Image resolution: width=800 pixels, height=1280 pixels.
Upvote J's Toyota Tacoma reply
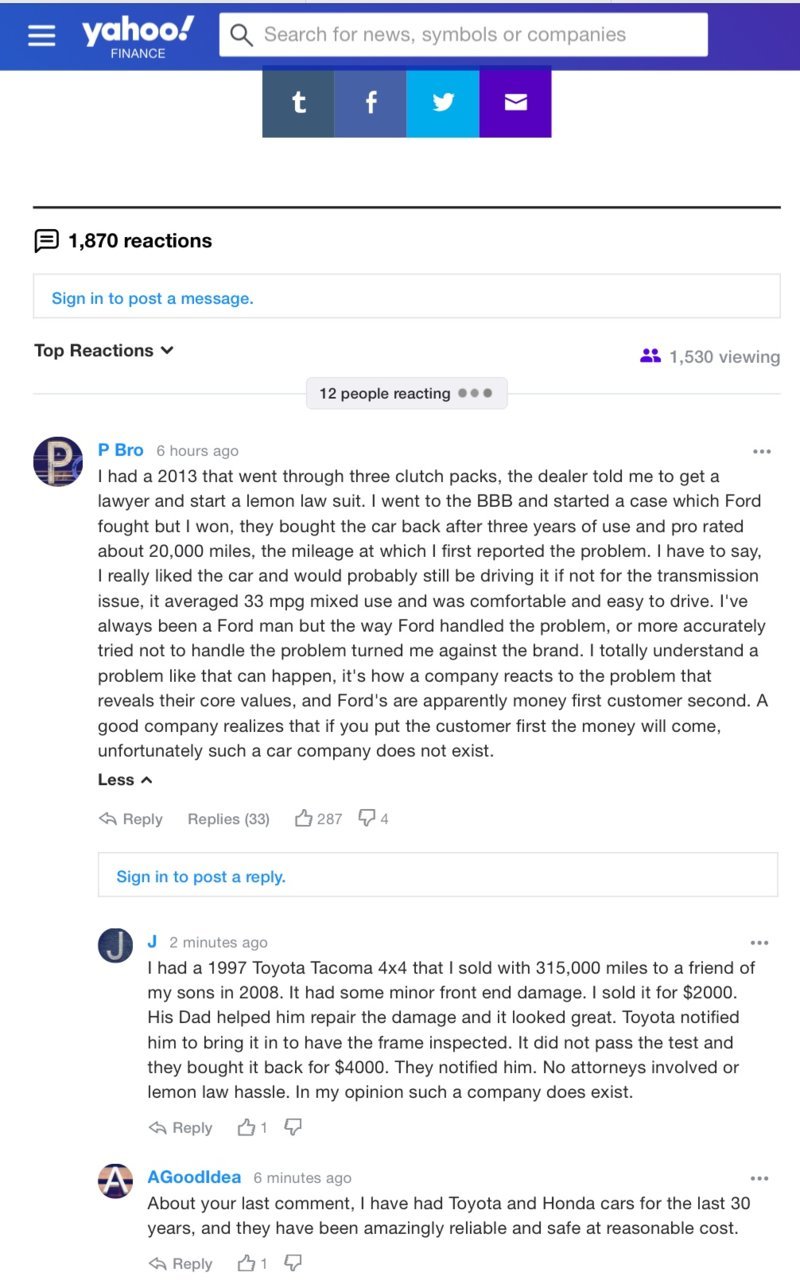point(252,1127)
